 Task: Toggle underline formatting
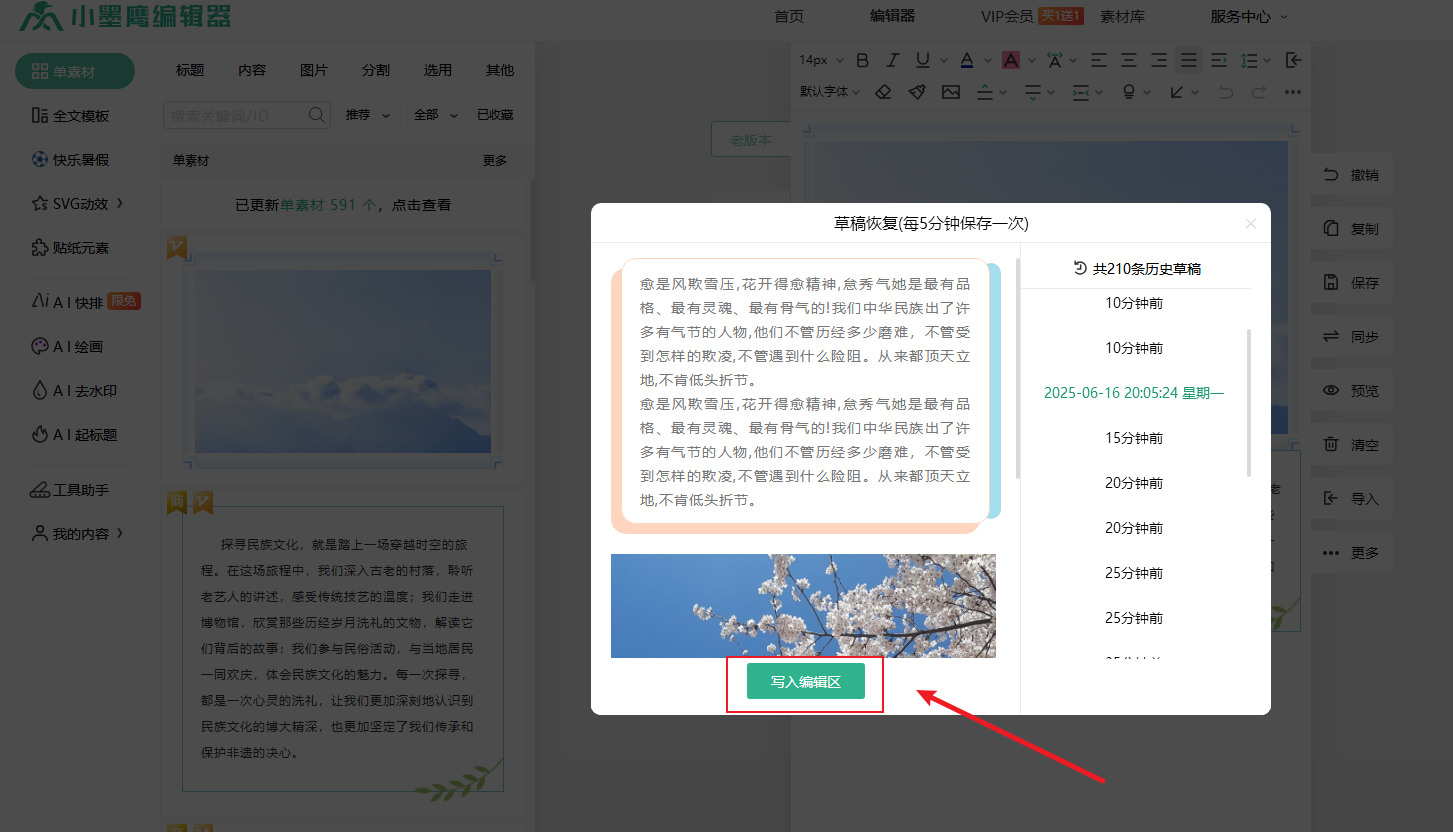point(921,60)
